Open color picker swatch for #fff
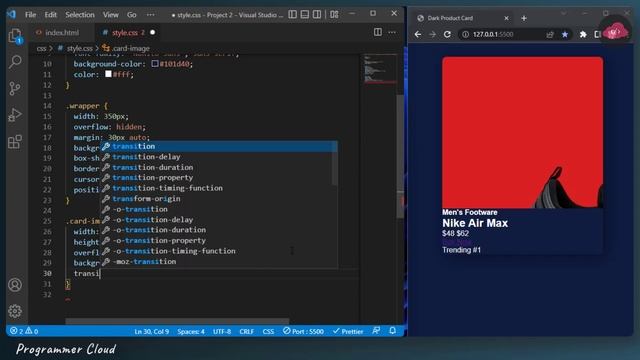The height and width of the screenshot is (360, 640). click(108, 74)
